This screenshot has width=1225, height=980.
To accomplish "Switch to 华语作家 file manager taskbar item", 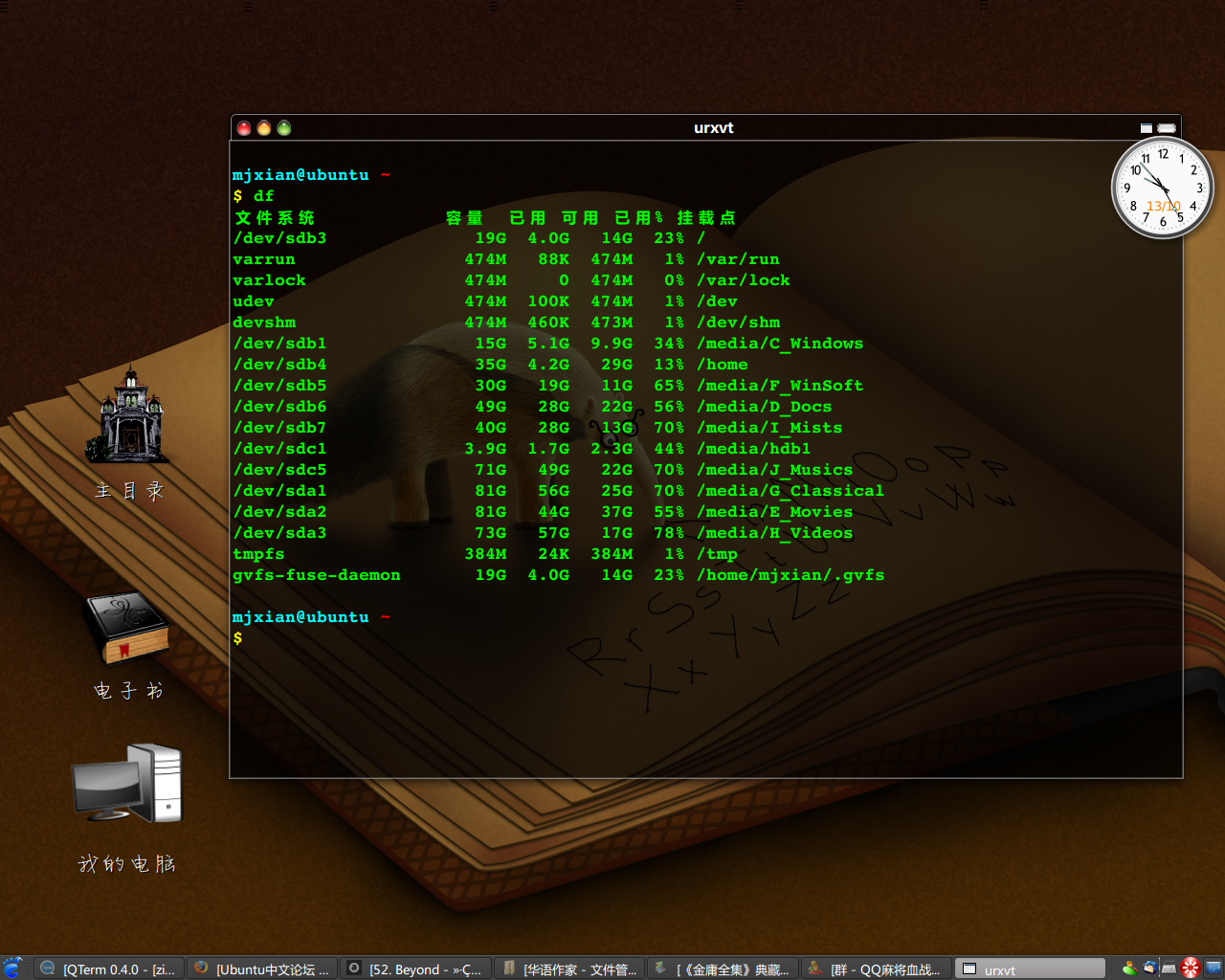I will point(569,969).
